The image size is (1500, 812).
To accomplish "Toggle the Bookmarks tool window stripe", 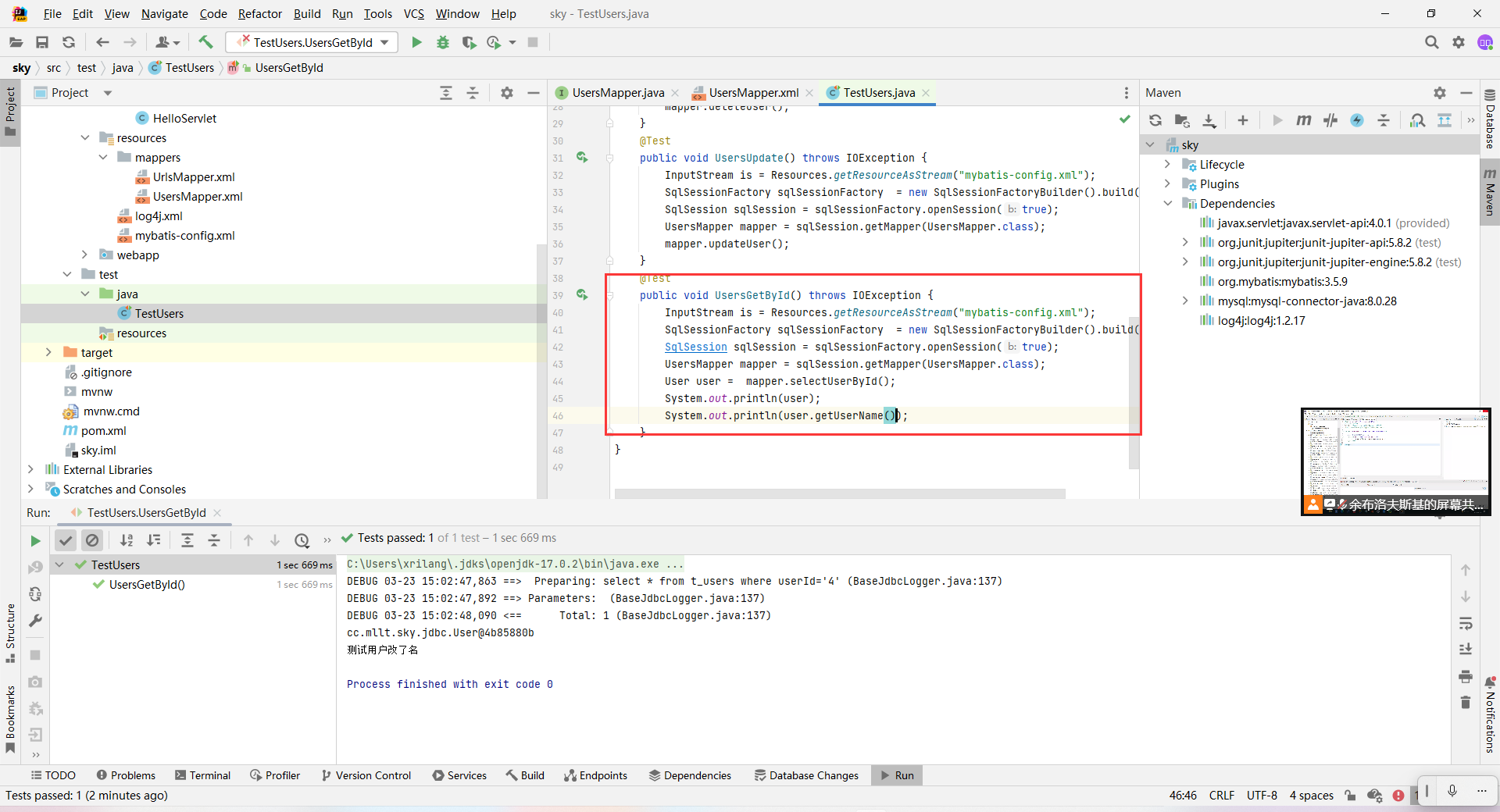I will 10,719.
